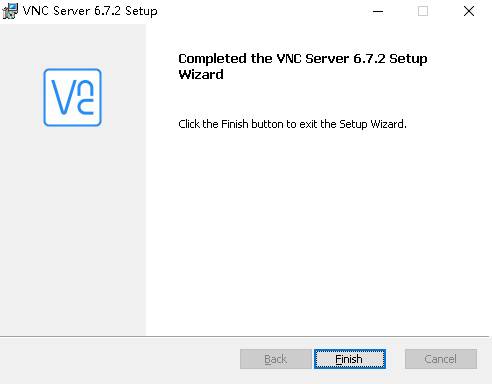Click the disabled maximize box

coord(423,11)
